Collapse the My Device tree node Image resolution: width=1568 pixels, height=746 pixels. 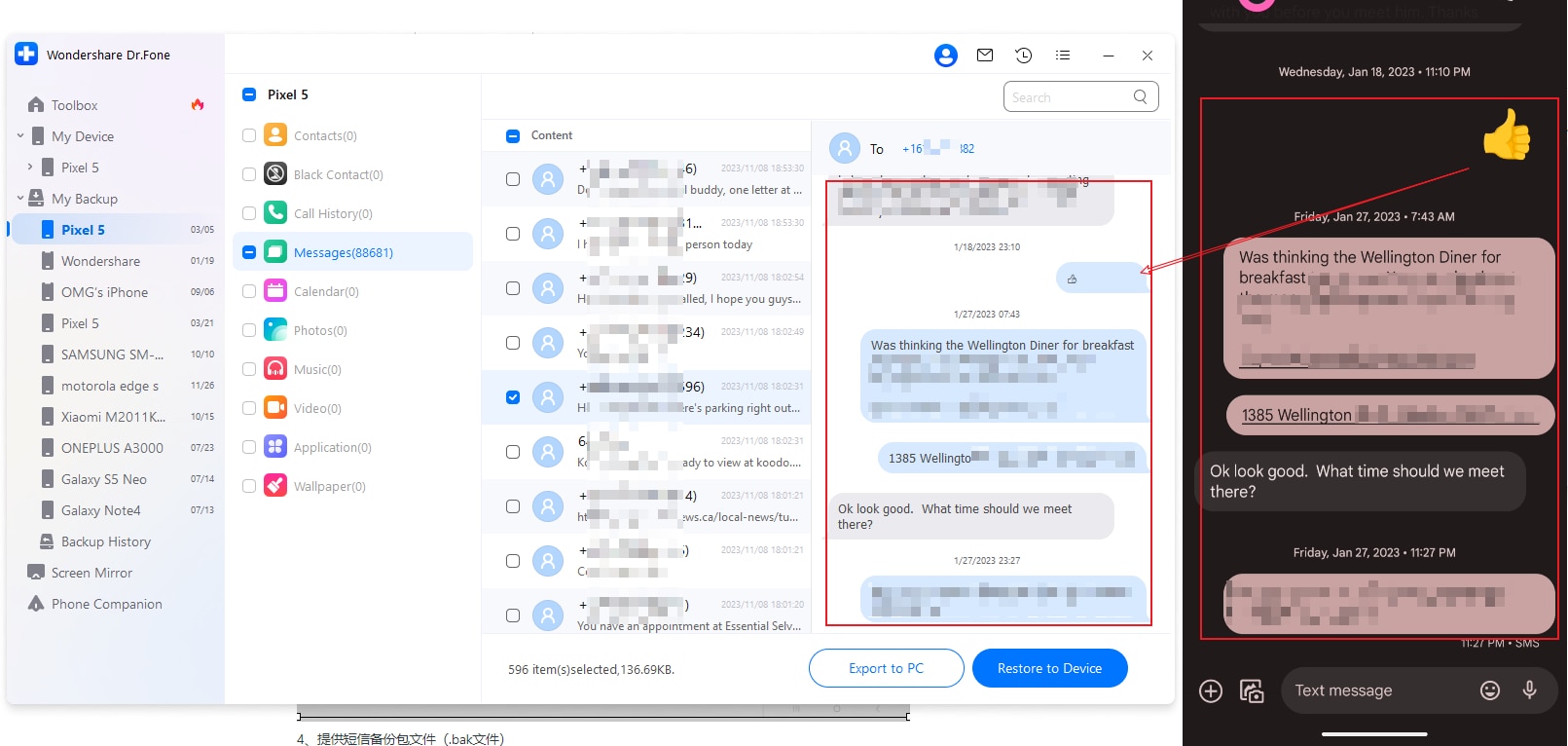pyautogui.click(x=20, y=135)
